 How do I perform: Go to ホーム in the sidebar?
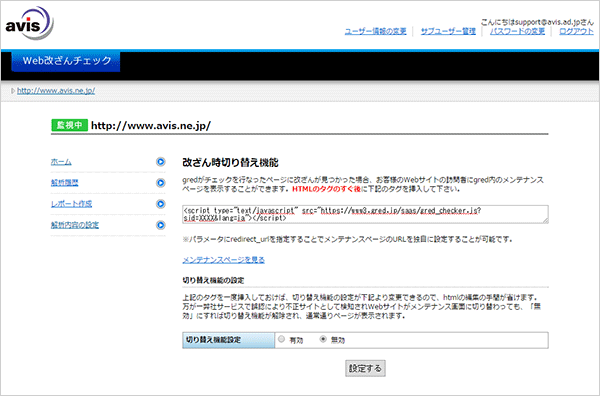point(61,162)
